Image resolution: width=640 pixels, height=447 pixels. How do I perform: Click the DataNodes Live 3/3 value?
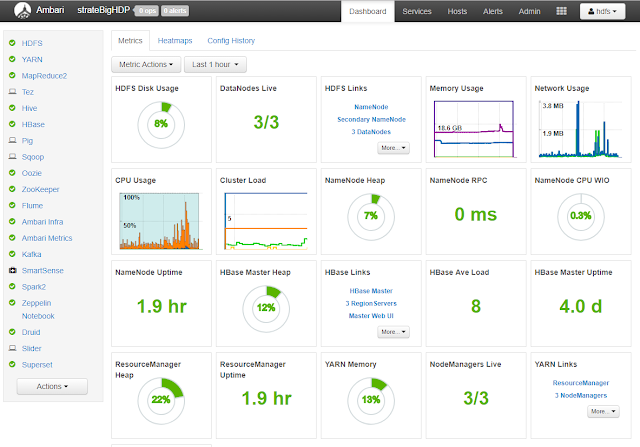pyautogui.click(x=266, y=122)
